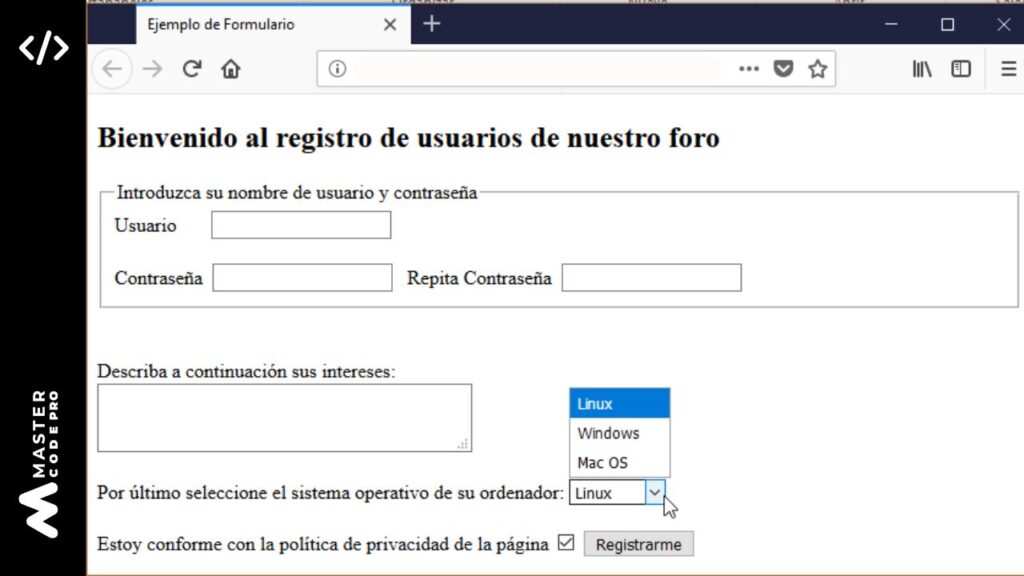Click the Usuario input field
1024x576 pixels.
[x=300, y=225]
